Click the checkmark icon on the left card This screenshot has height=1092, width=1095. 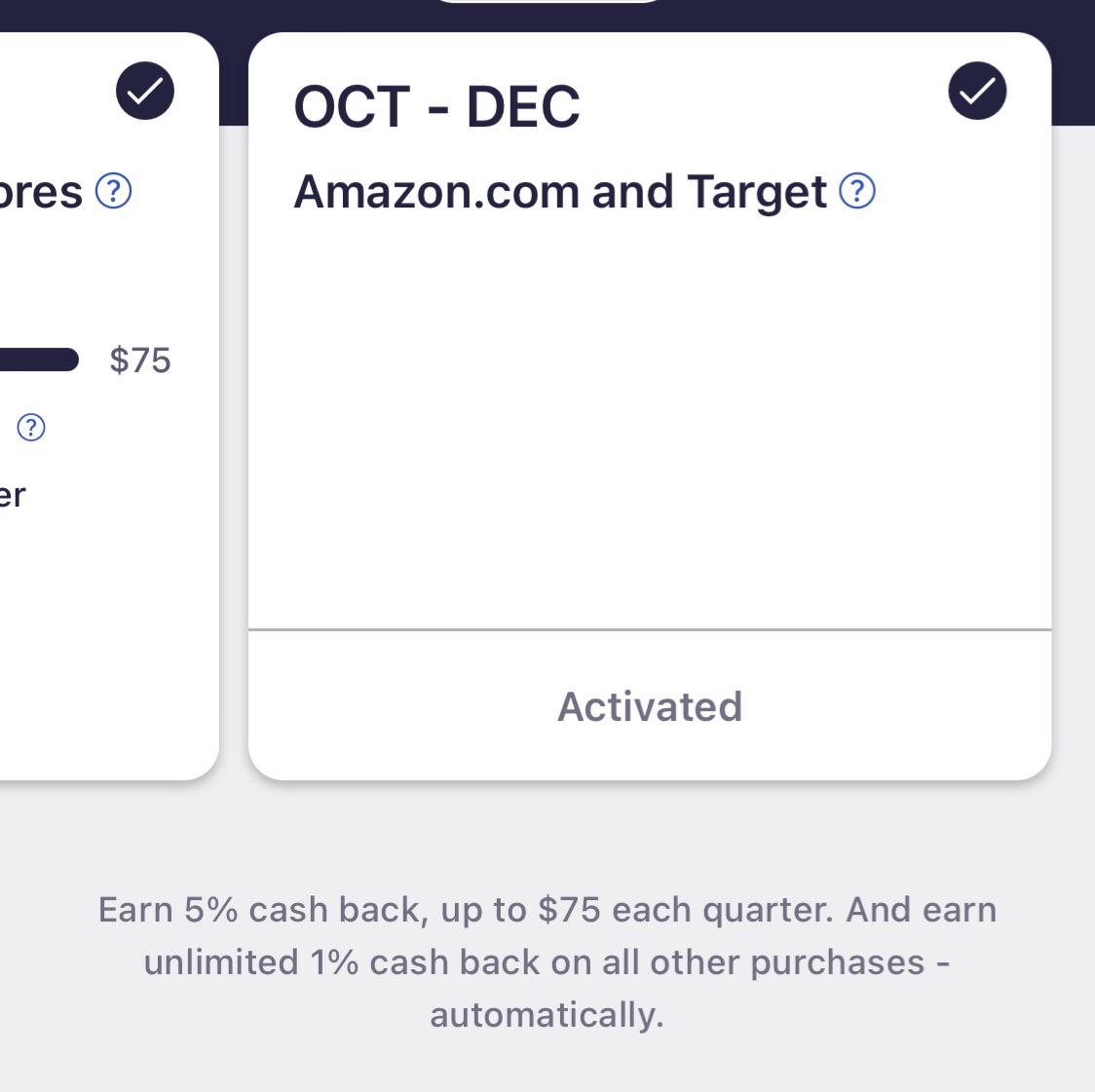145,92
